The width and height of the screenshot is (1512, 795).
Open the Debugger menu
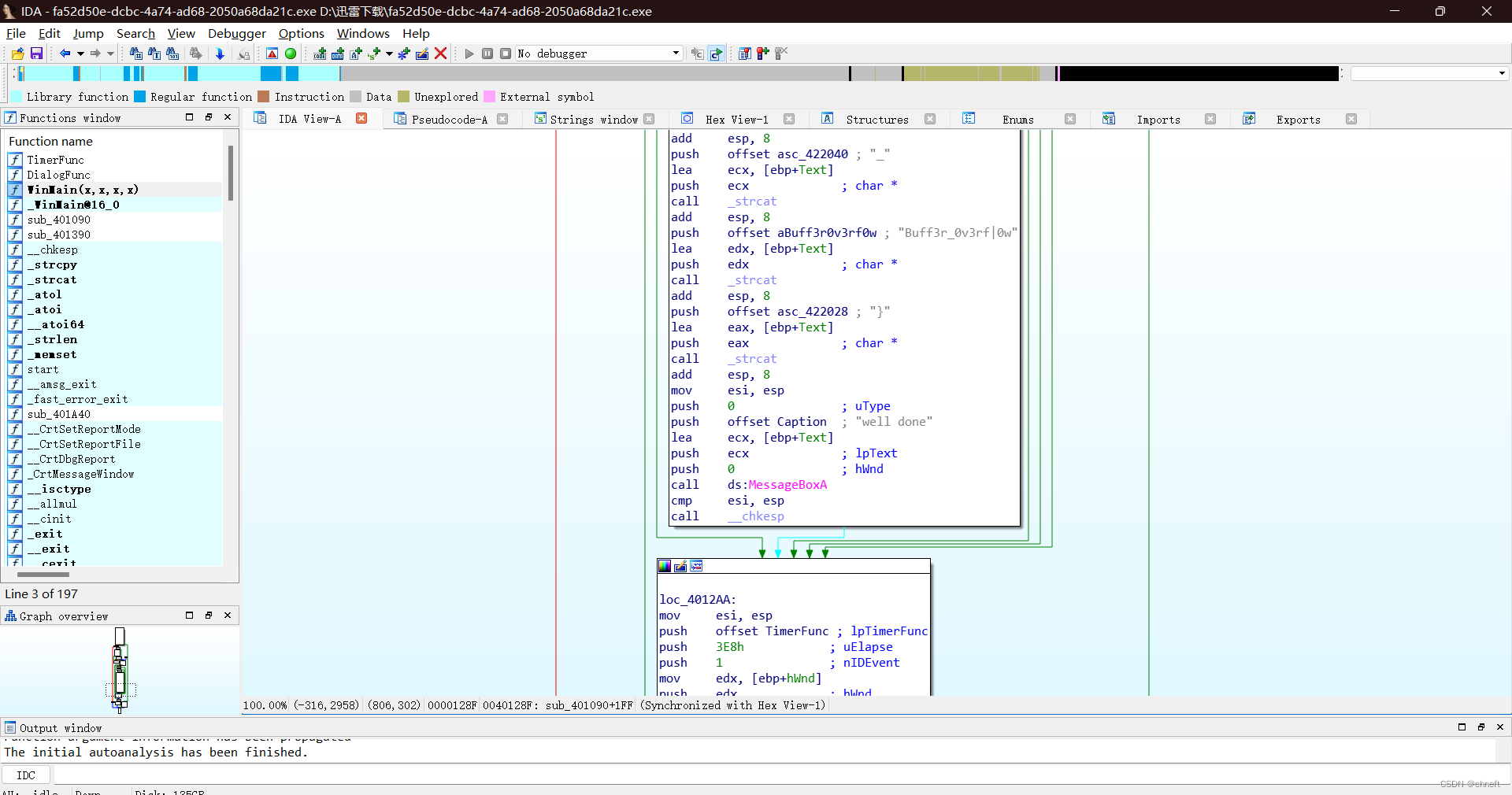click(237, 33)
